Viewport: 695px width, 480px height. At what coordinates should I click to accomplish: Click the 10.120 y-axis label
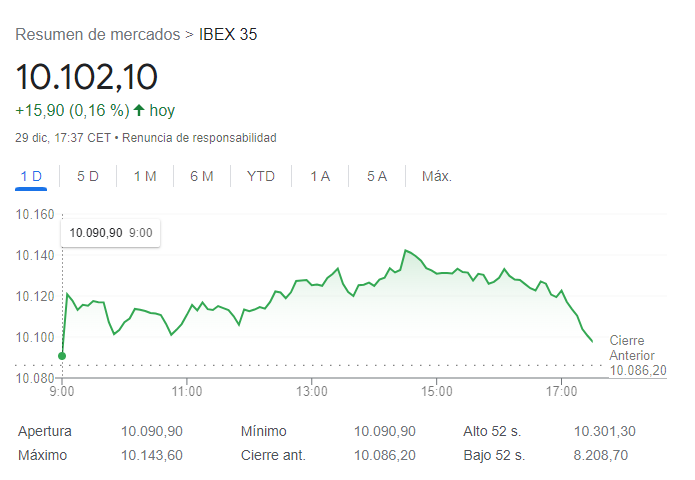[x=35, y=296]
